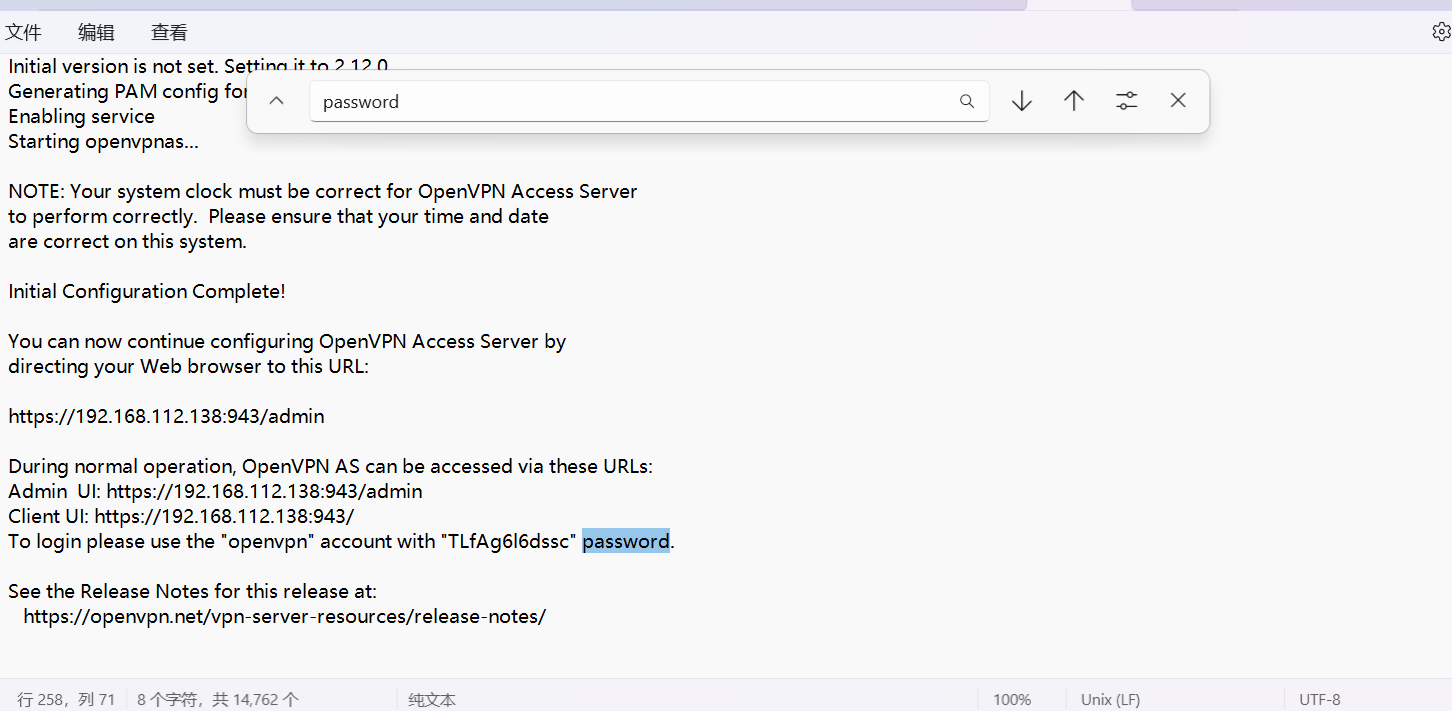Viewport: 1452px width, 711px height.
Task: Click the release-notes URL text
Action: pyautogui.click(x=285, y=616)
